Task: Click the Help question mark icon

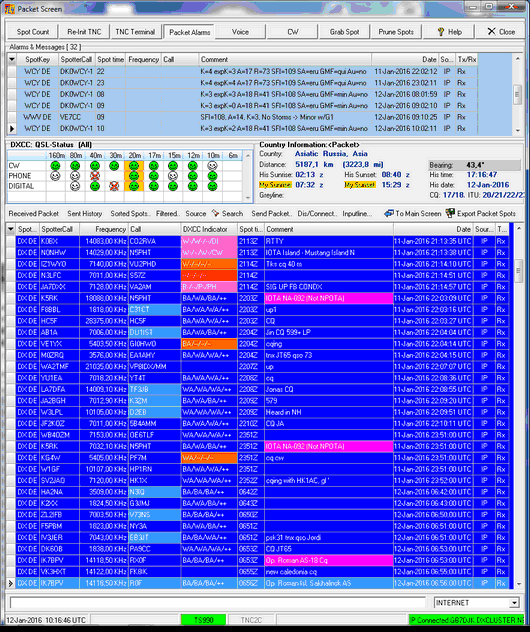Action: pyautogui.click(x=441, y=32)
